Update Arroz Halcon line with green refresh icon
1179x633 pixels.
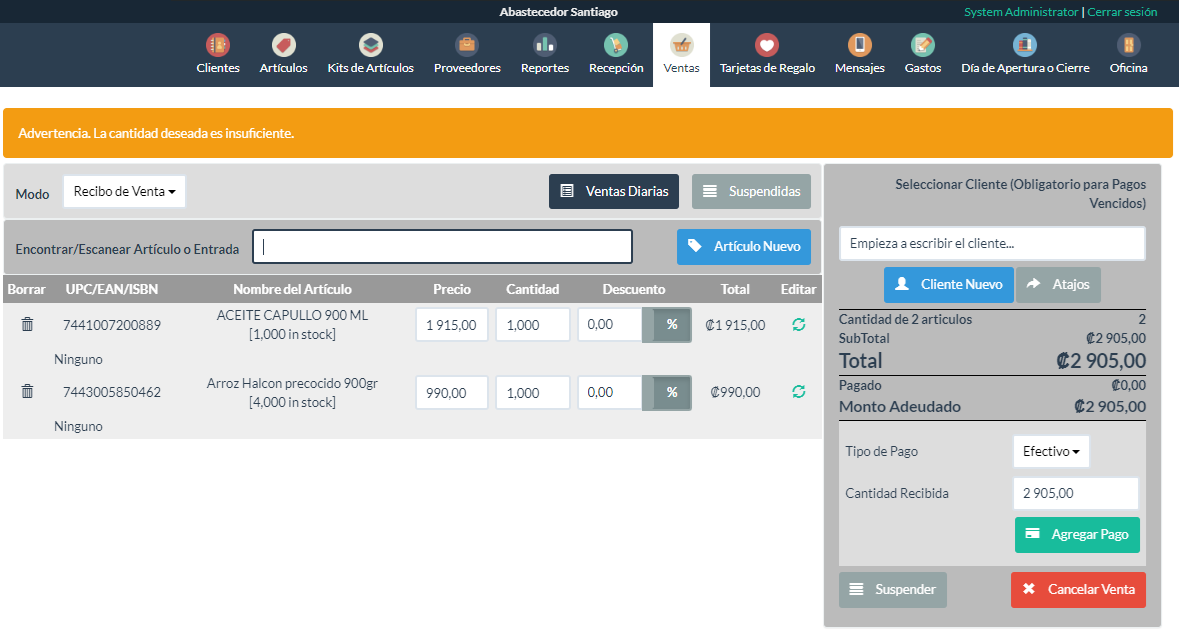coord(798,392)
